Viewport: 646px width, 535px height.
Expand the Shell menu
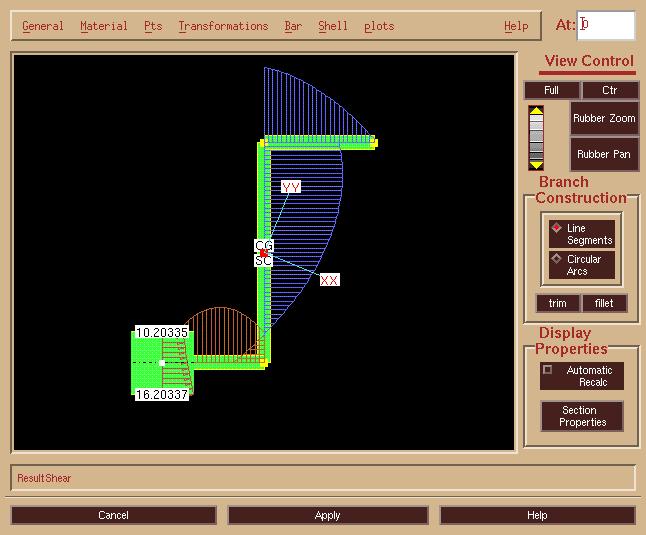333,26
